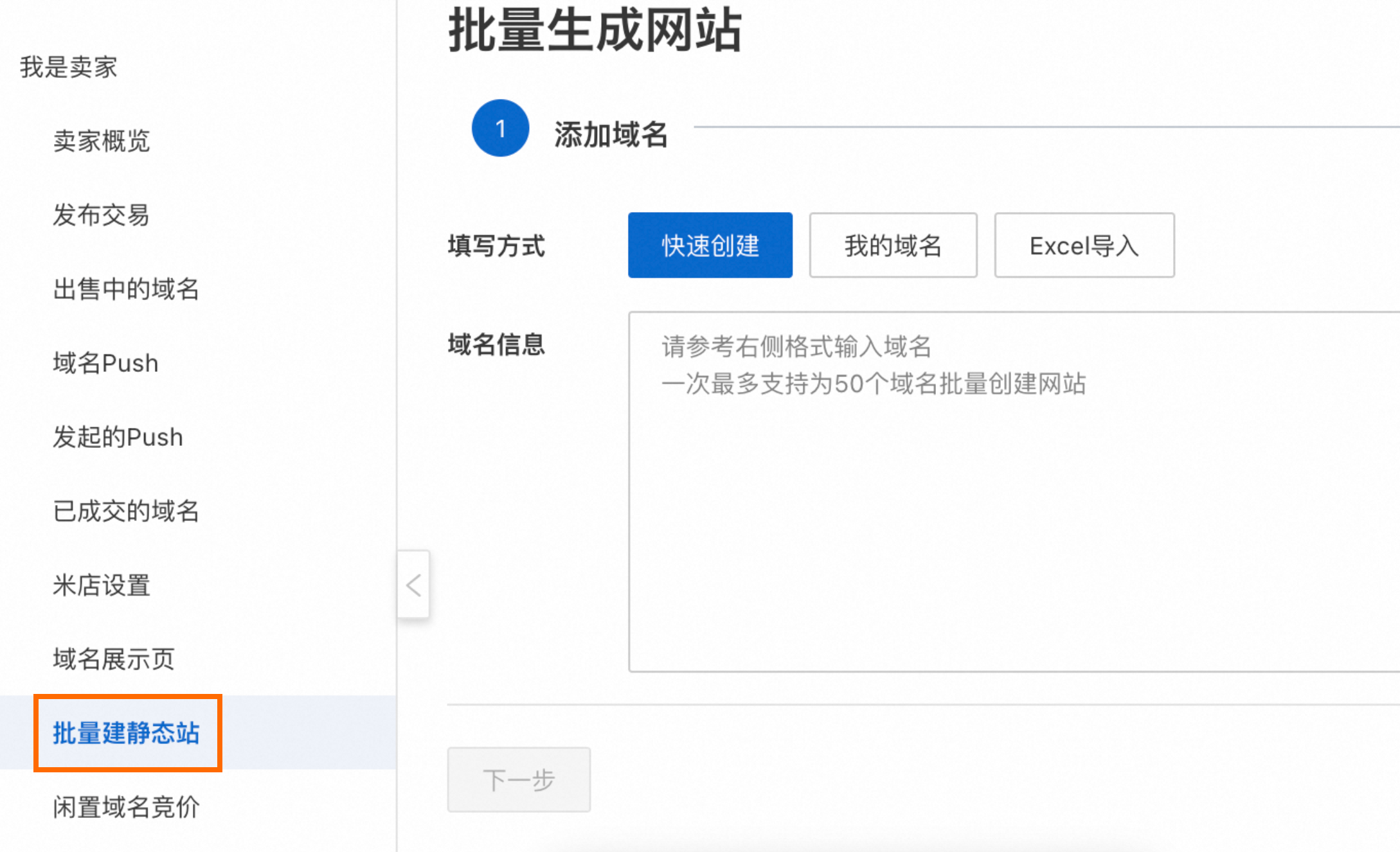Image resolution: width=1400 pixels, height=852 pixels.
Task: Open 已成交的域名 list
Action: click(126, 511)
